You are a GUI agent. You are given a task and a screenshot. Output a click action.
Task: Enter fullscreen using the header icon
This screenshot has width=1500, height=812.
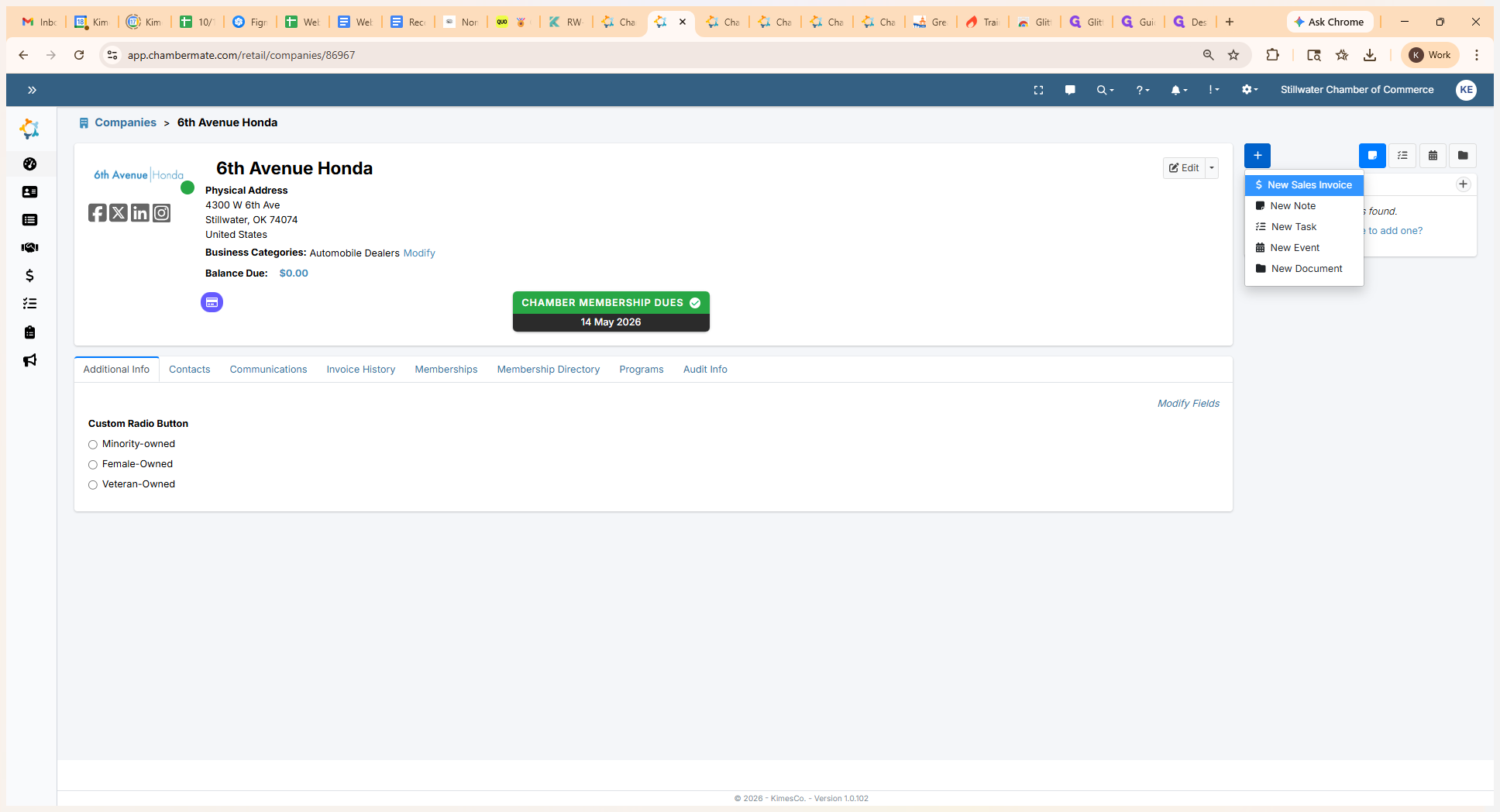point(1038,90)
